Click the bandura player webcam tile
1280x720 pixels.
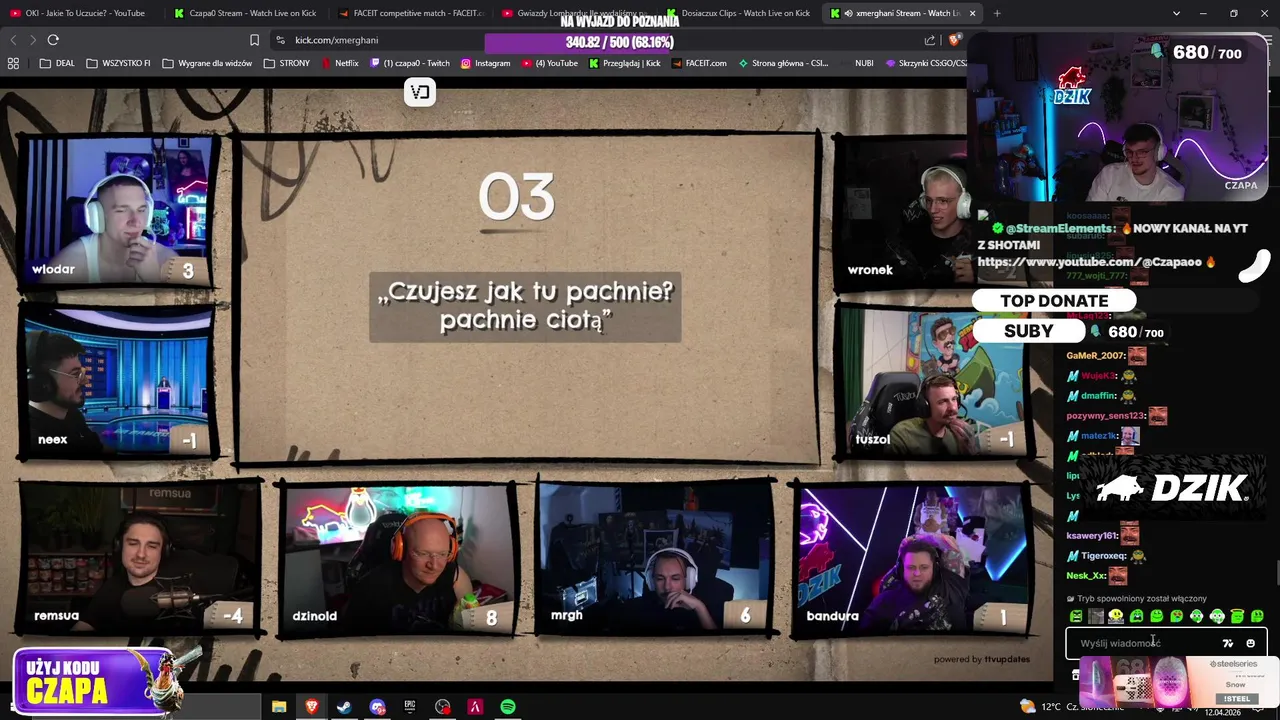click(914, 558)
